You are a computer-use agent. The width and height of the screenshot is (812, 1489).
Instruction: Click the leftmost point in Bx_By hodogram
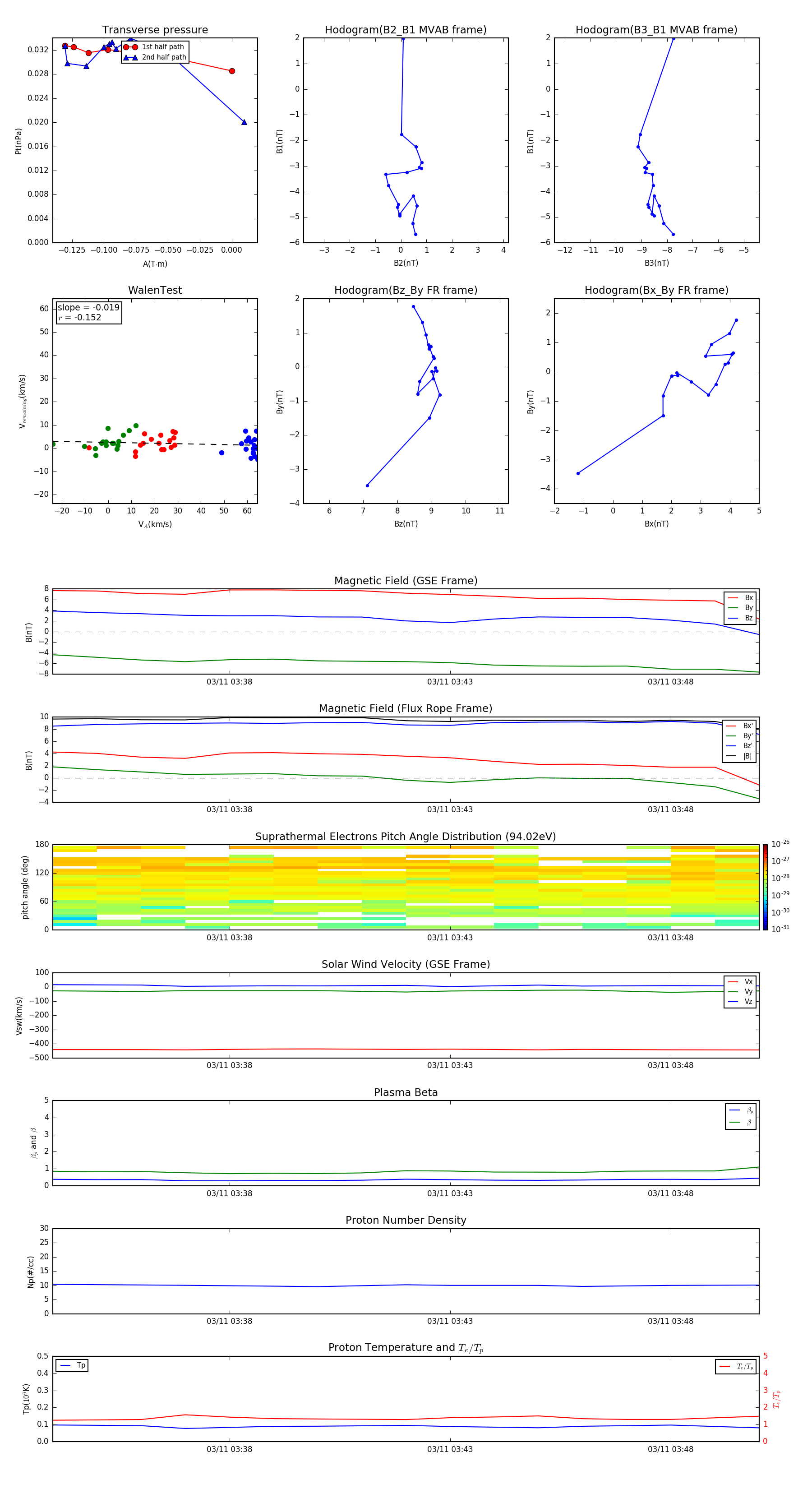point(578,473)
